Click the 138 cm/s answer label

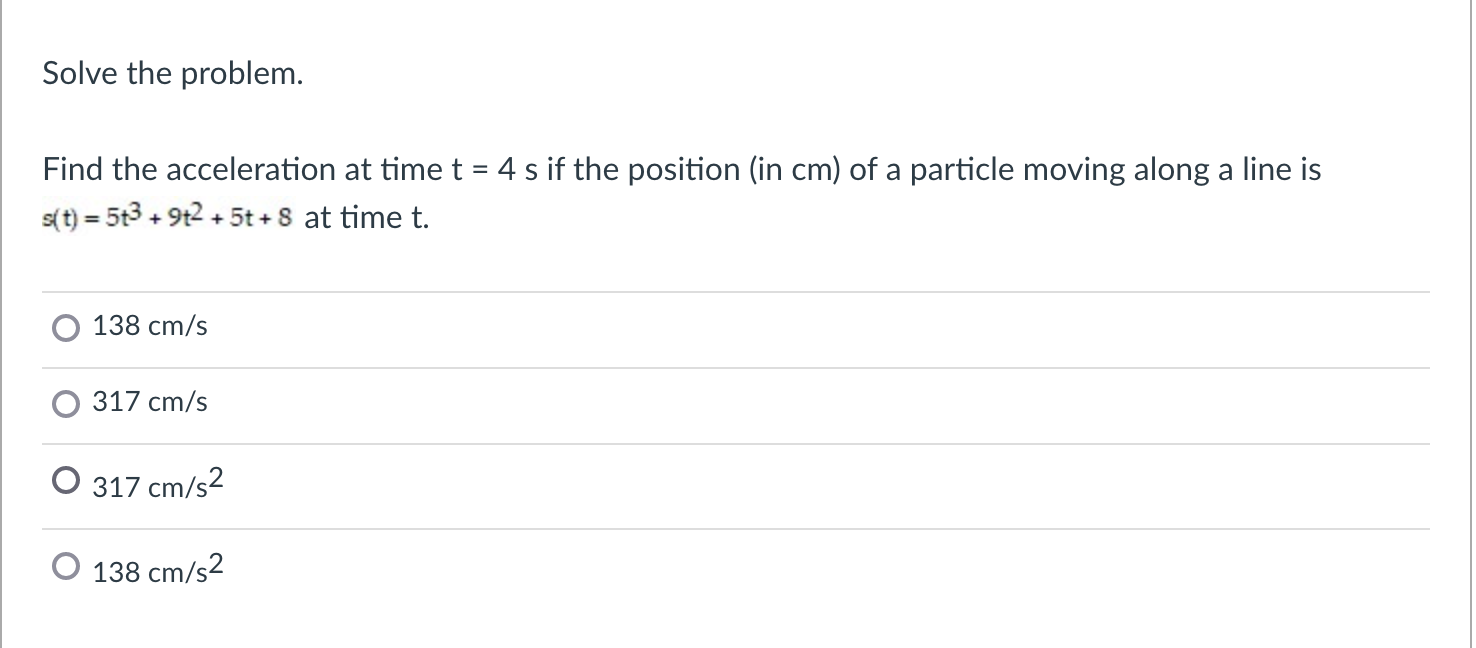point(148,326)
